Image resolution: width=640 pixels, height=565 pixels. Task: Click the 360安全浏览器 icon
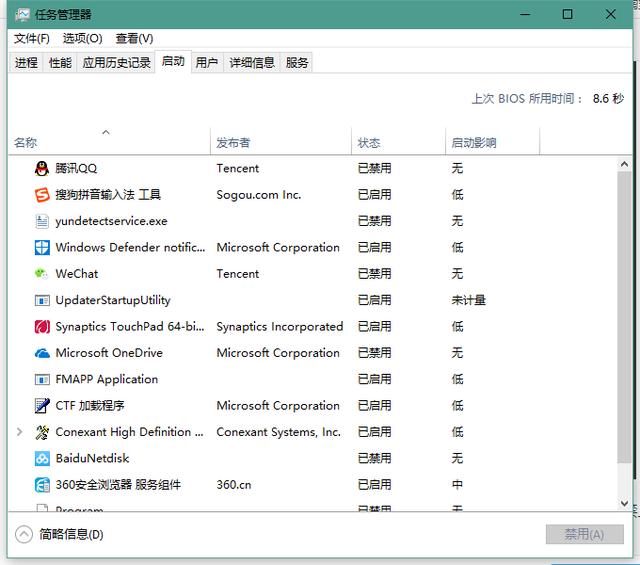(42, 485)
